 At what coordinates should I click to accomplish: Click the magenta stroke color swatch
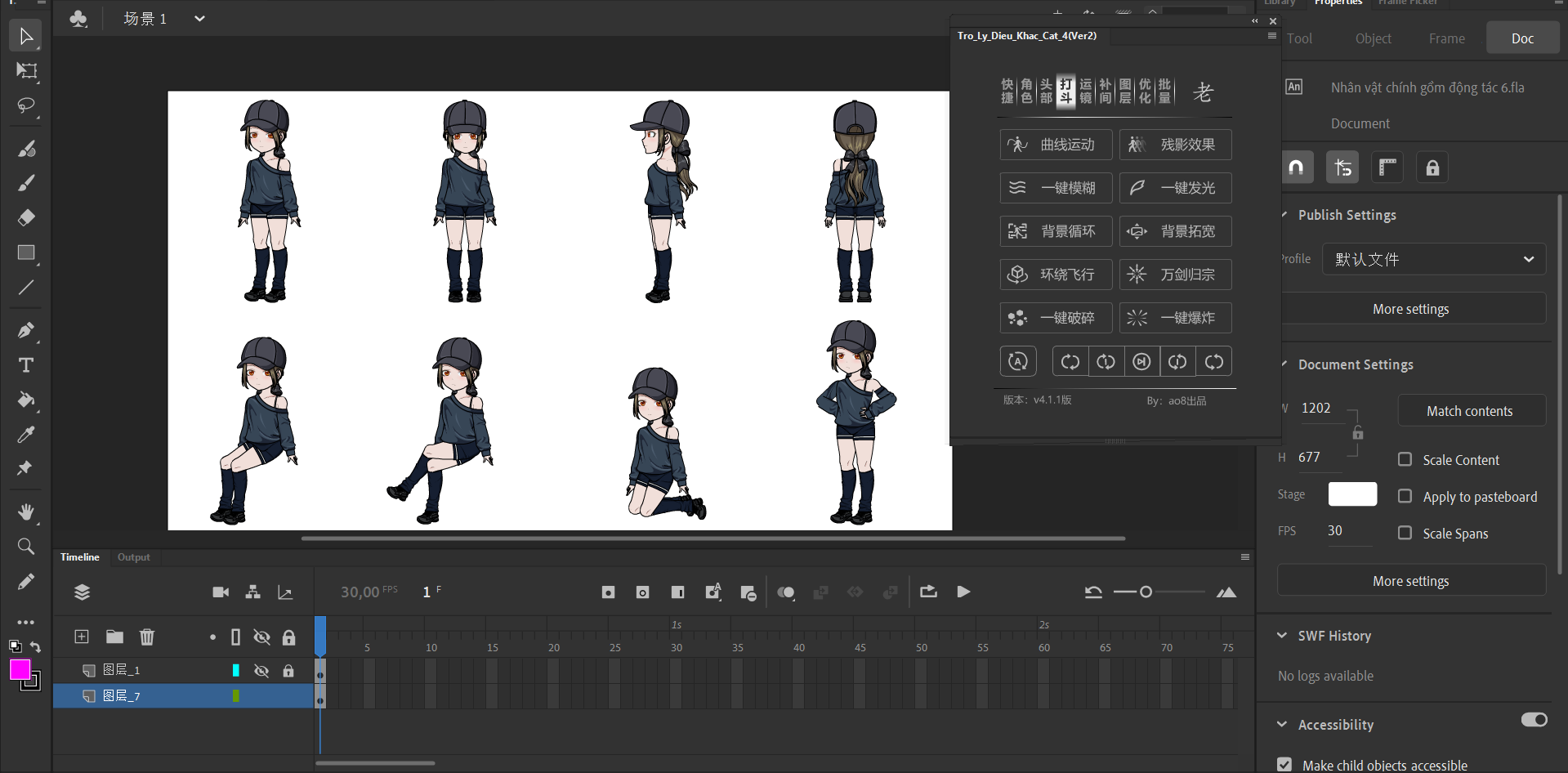[20, 670]
